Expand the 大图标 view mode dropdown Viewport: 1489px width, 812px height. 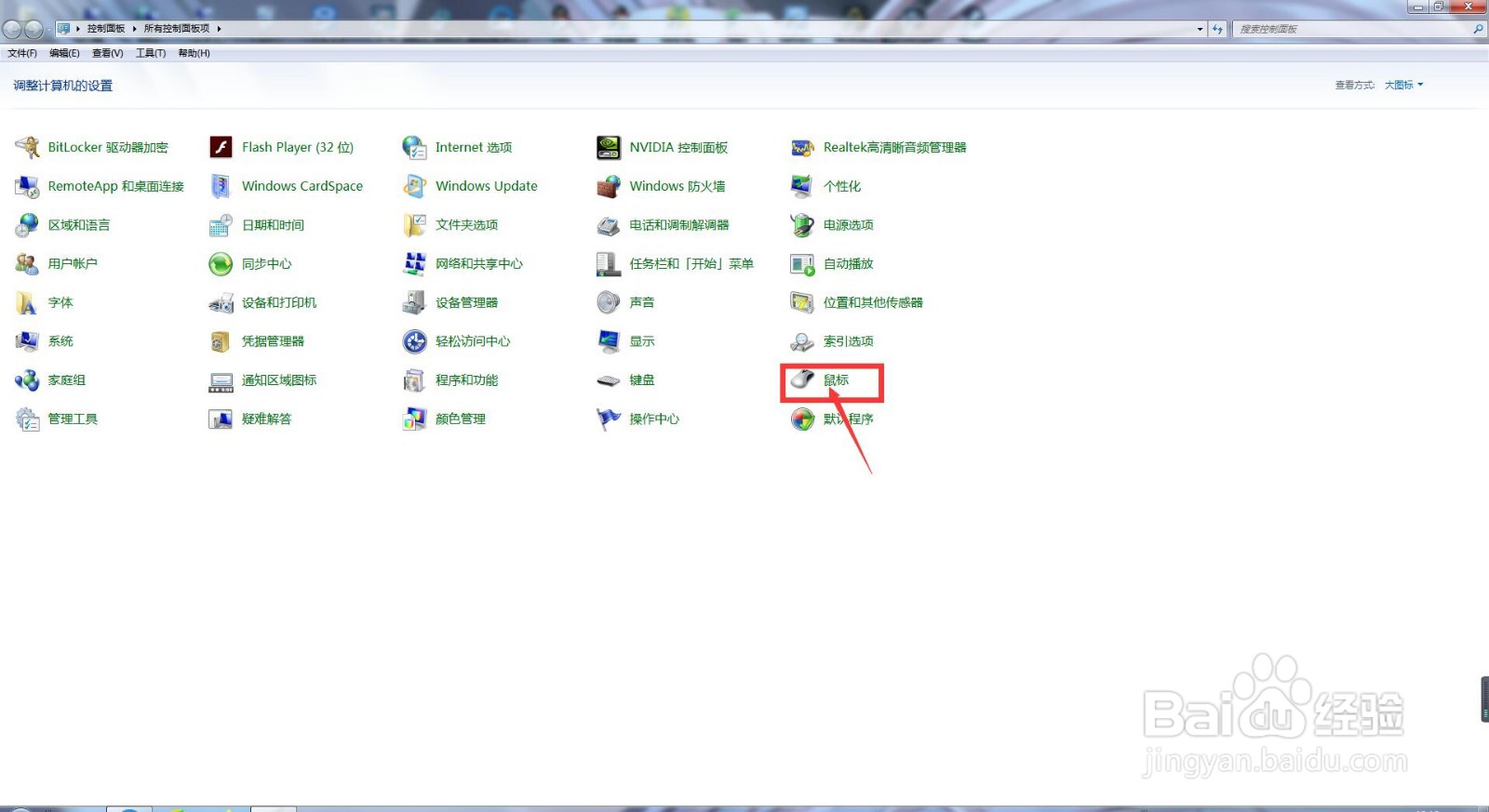1403,85
